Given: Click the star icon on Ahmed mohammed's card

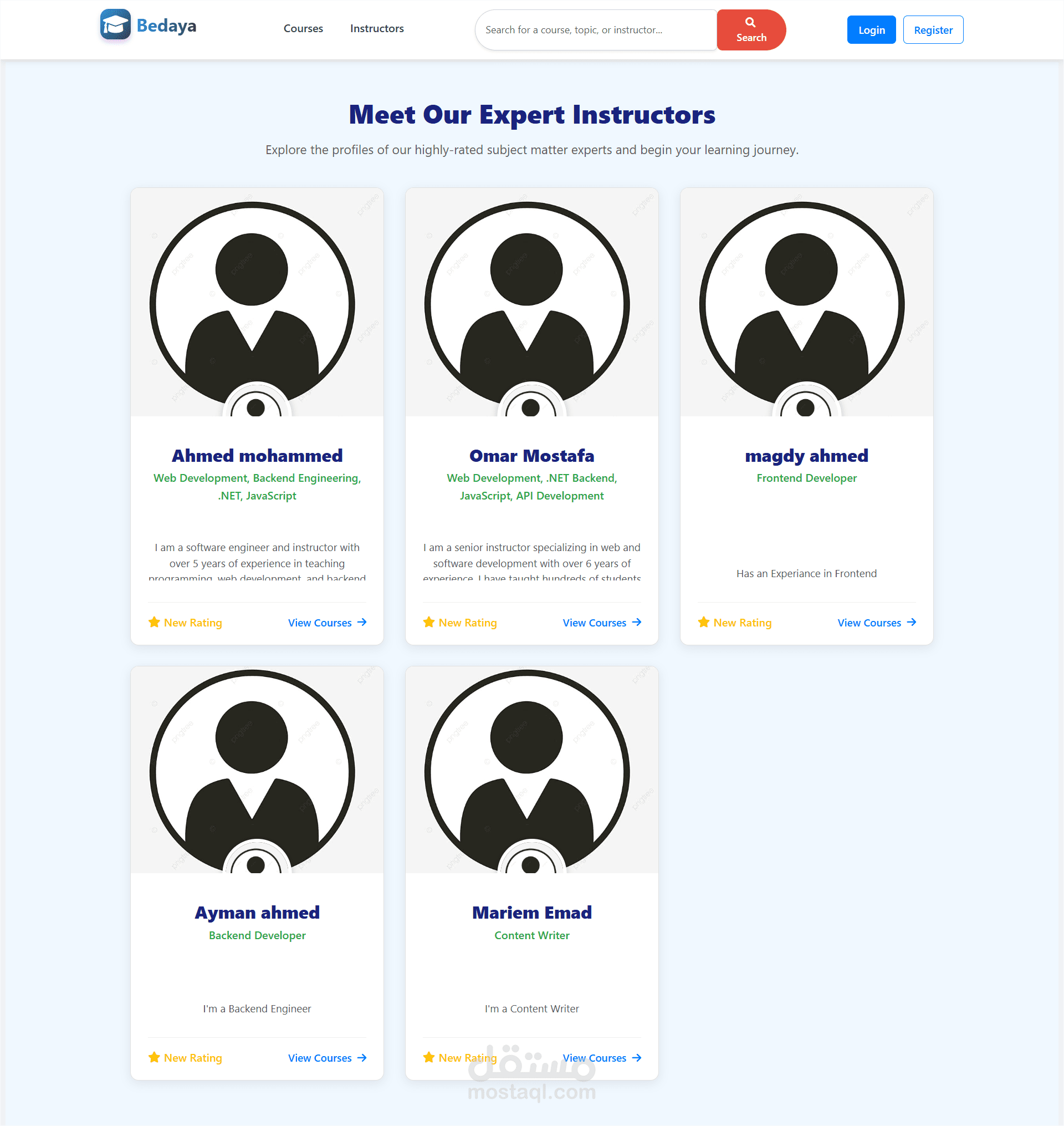Looking at the screenshot, I should tap(154, 622).
